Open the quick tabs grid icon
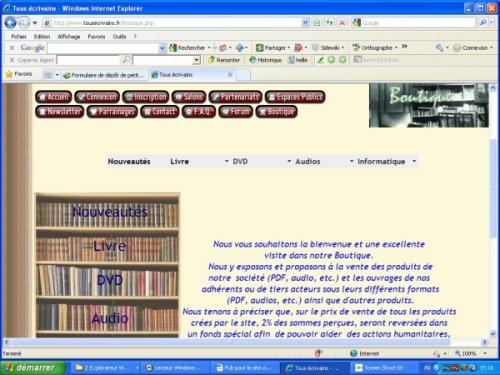 (x=48, y=75)
